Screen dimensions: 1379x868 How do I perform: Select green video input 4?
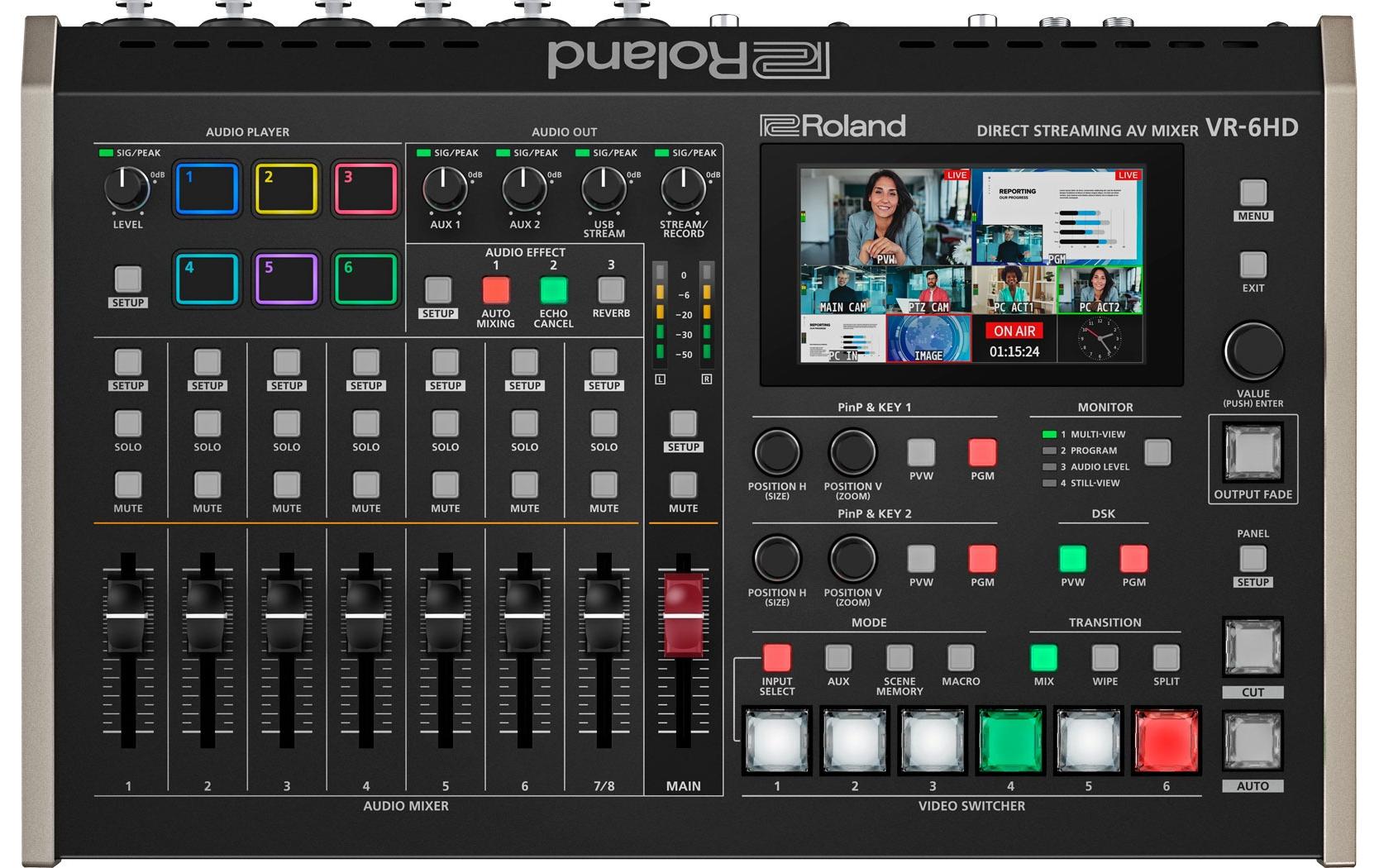coord(1010,741)
